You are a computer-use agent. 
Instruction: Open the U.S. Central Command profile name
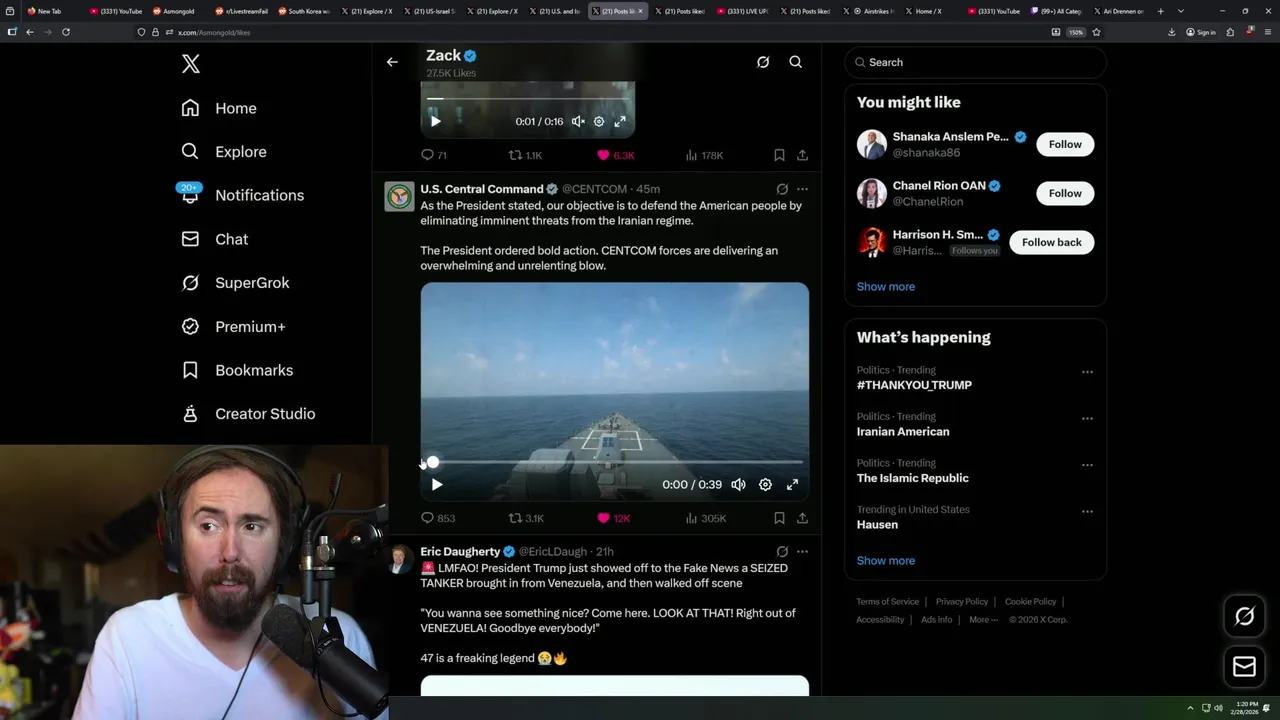tap(482, 189)
